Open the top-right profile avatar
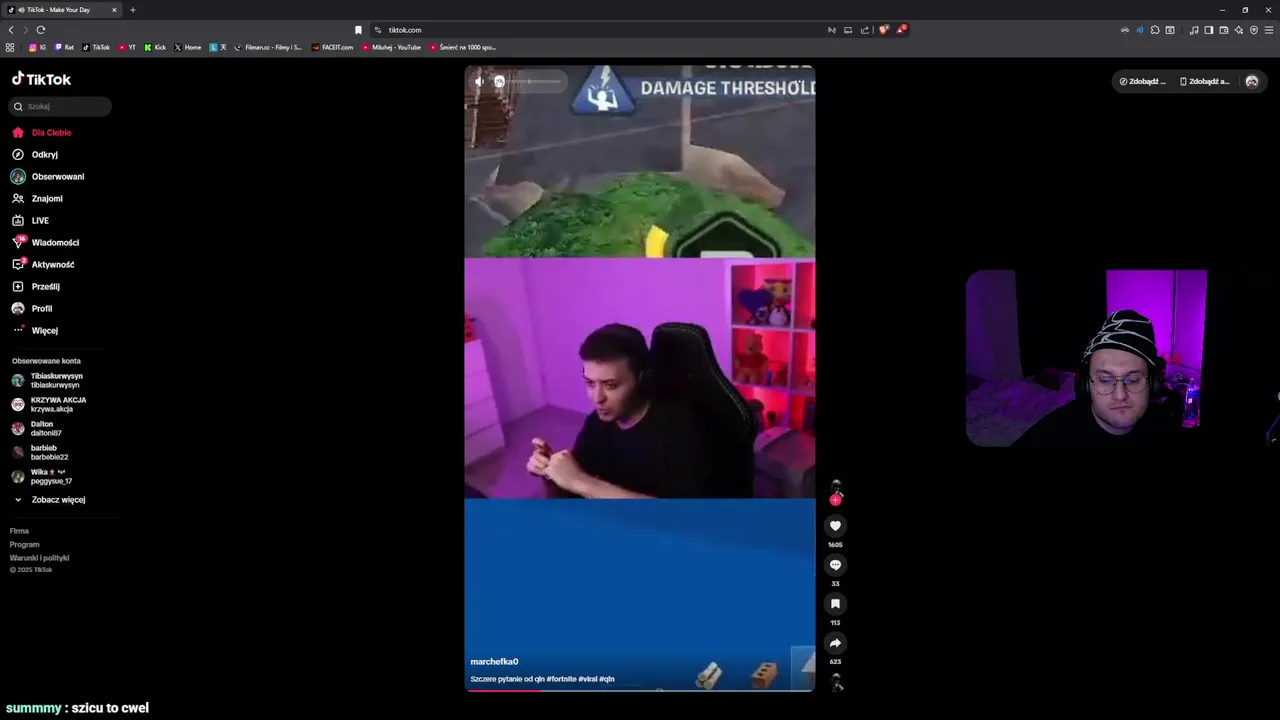Image resolution: width=1280 pixels, height=720 pixels. pyautogui.click(x=1252, y=81)
